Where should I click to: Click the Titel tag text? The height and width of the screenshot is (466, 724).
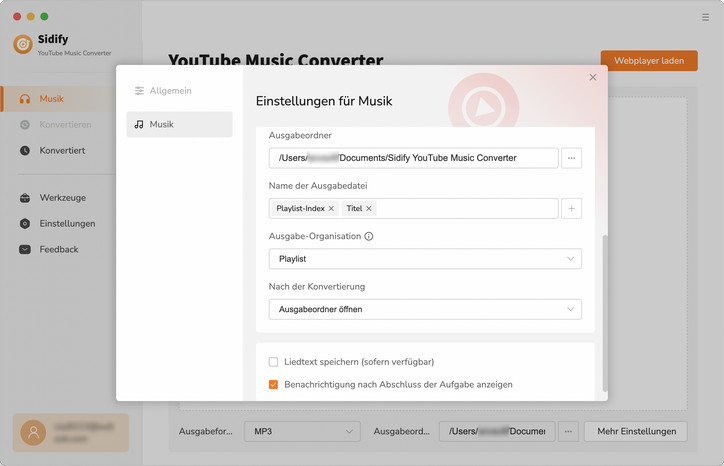click(x=354, y=208)
